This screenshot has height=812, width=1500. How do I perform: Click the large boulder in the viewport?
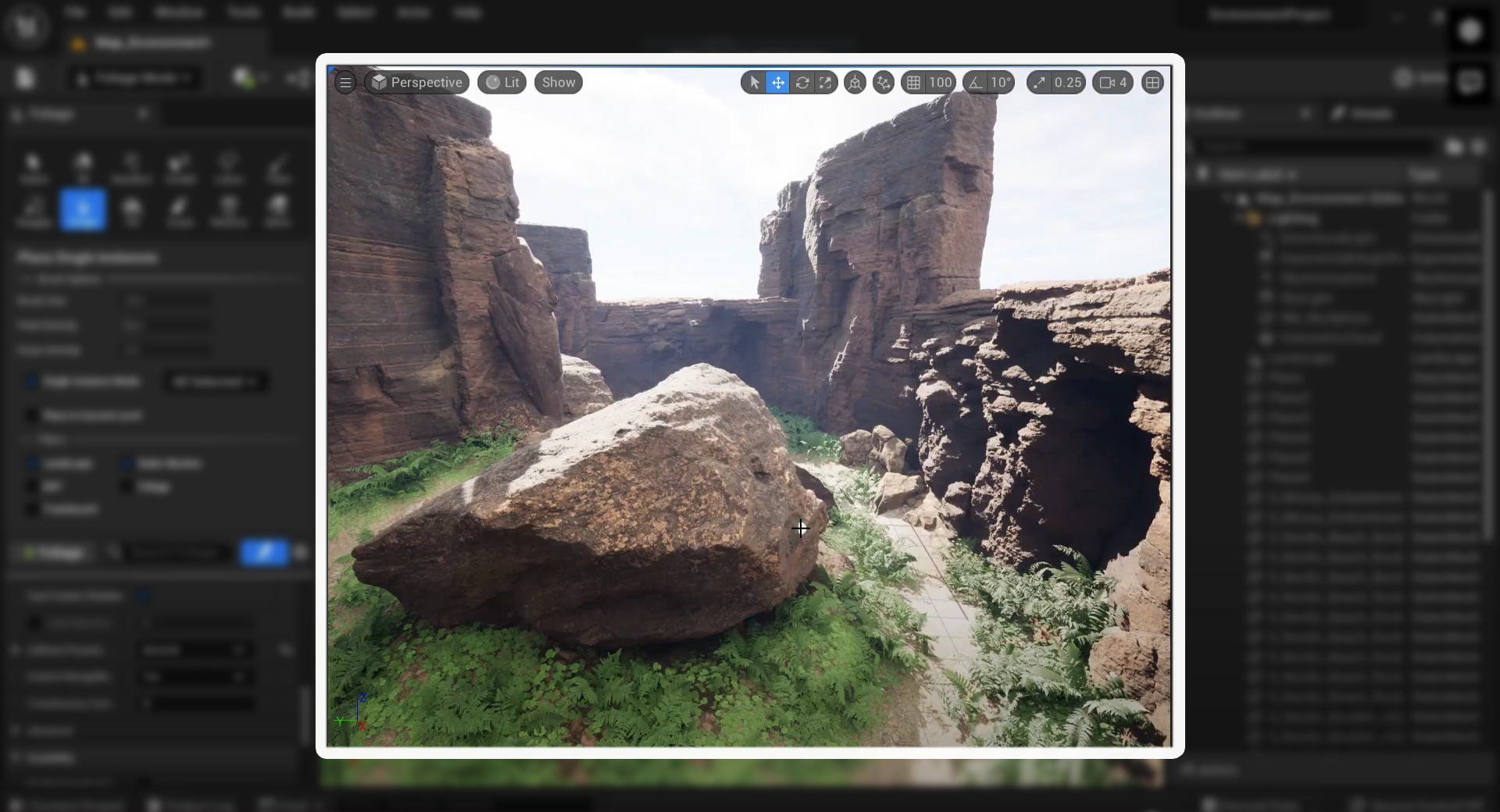[x=594, y=507]
